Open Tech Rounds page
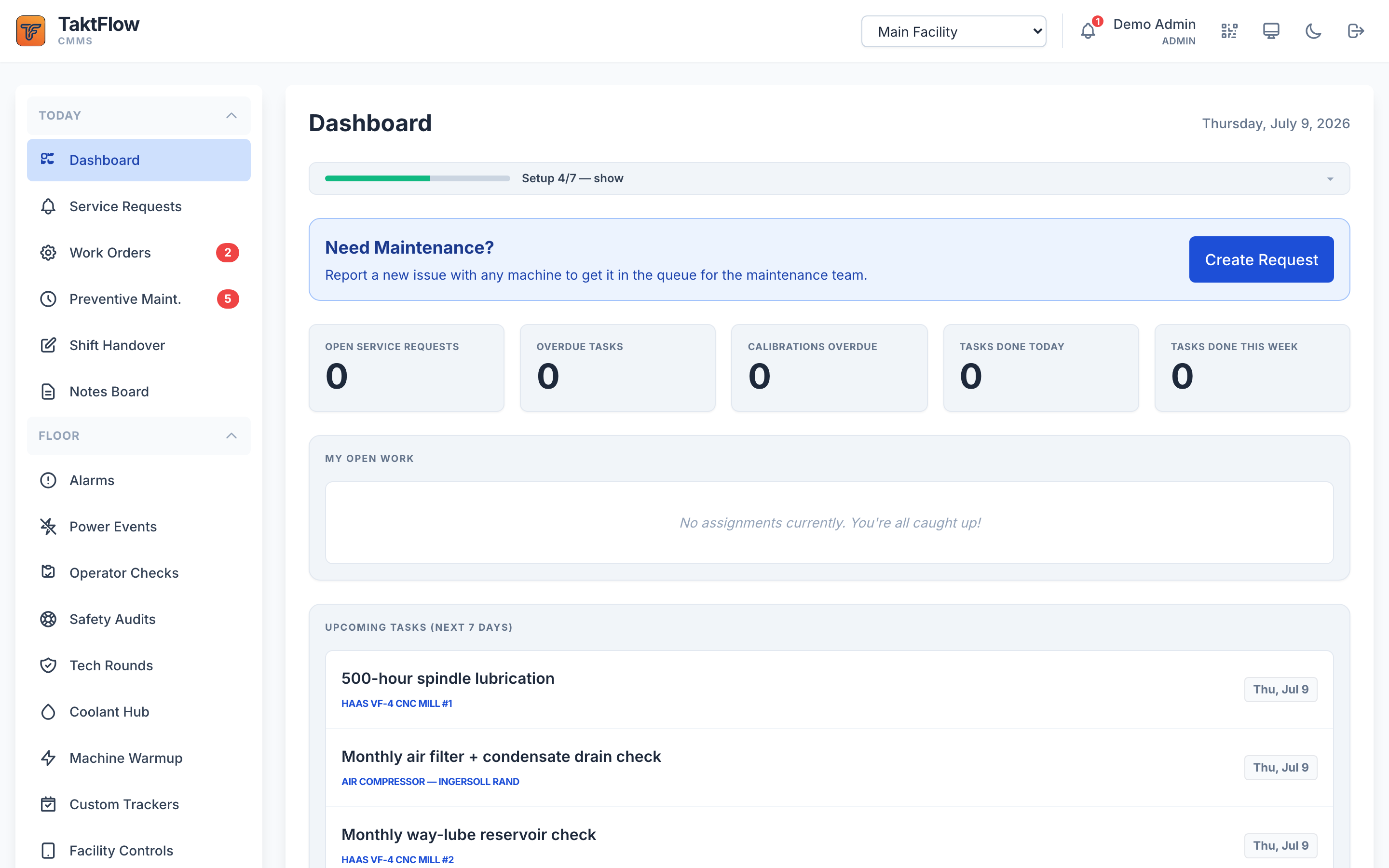Screen dimensions: 1389x868 139,665
